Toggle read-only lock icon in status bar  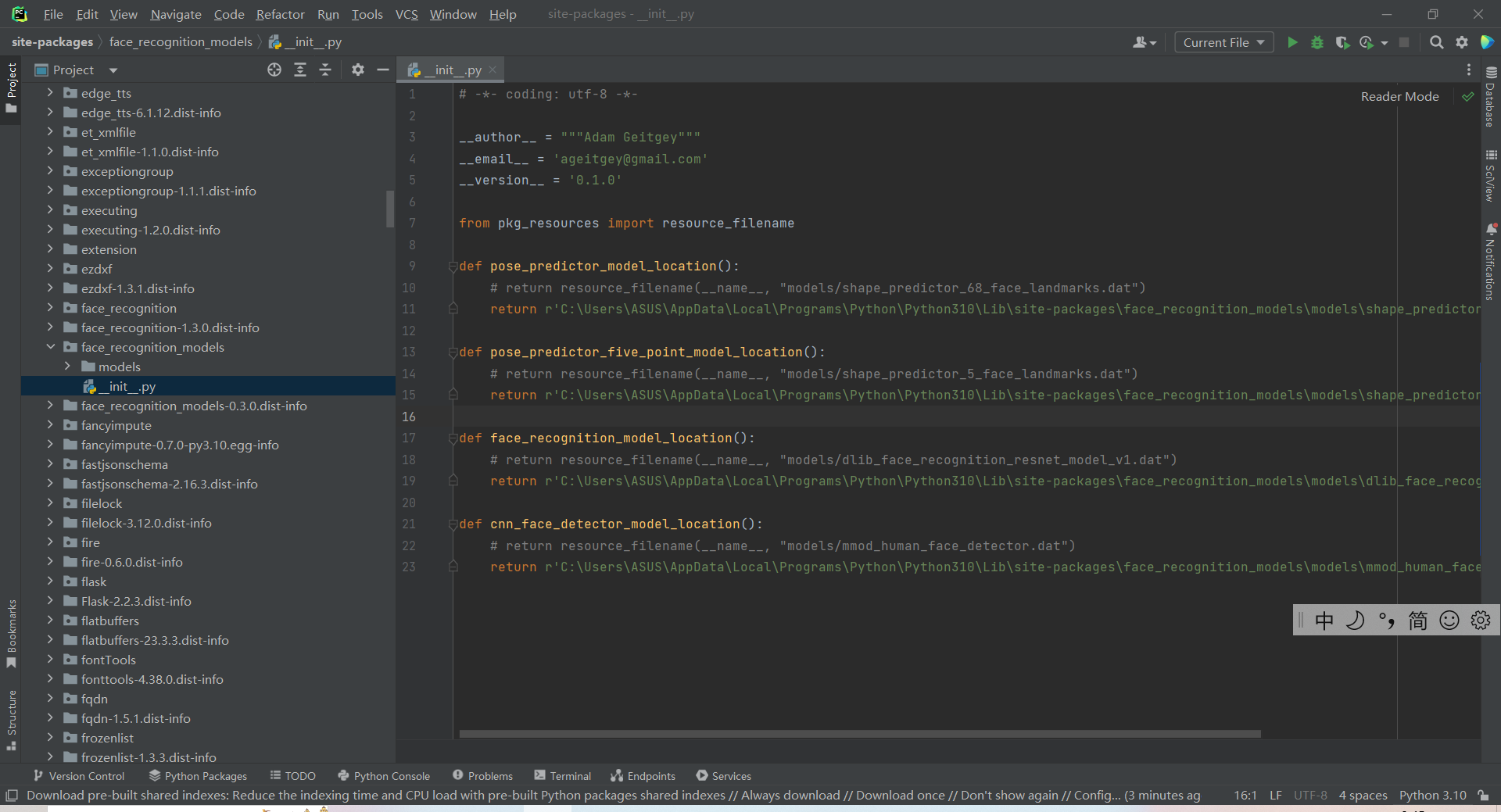1483,795
